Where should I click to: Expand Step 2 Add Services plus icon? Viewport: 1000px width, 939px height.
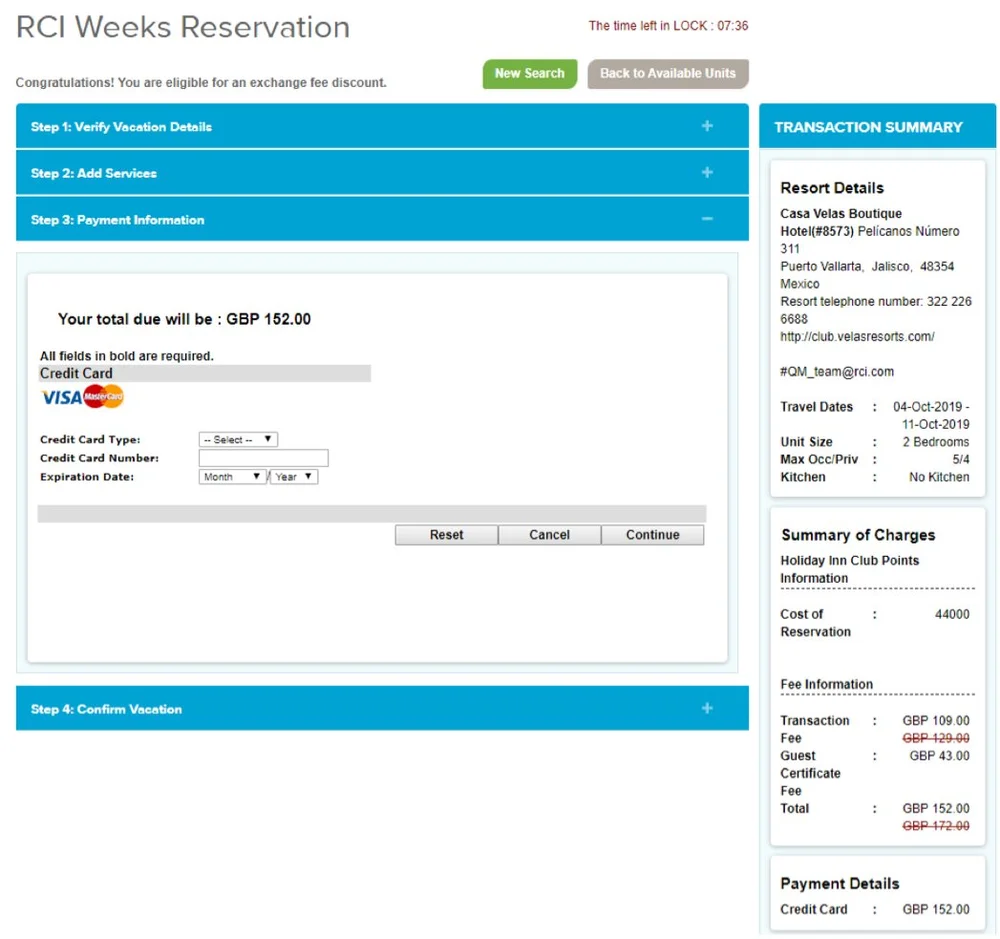coord(707,173)
